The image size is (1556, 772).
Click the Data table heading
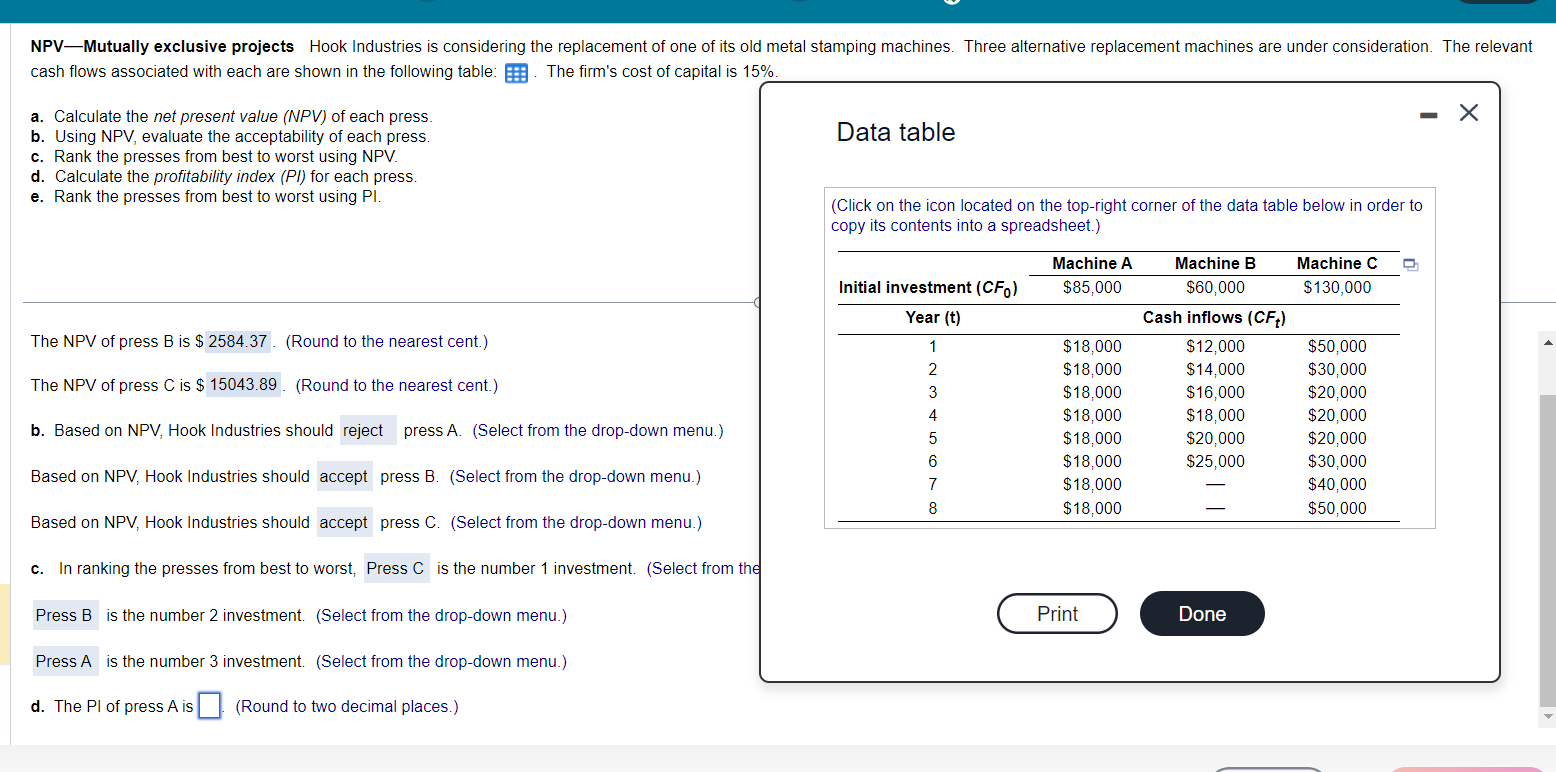pyautogui.click(x=895, y=132)
